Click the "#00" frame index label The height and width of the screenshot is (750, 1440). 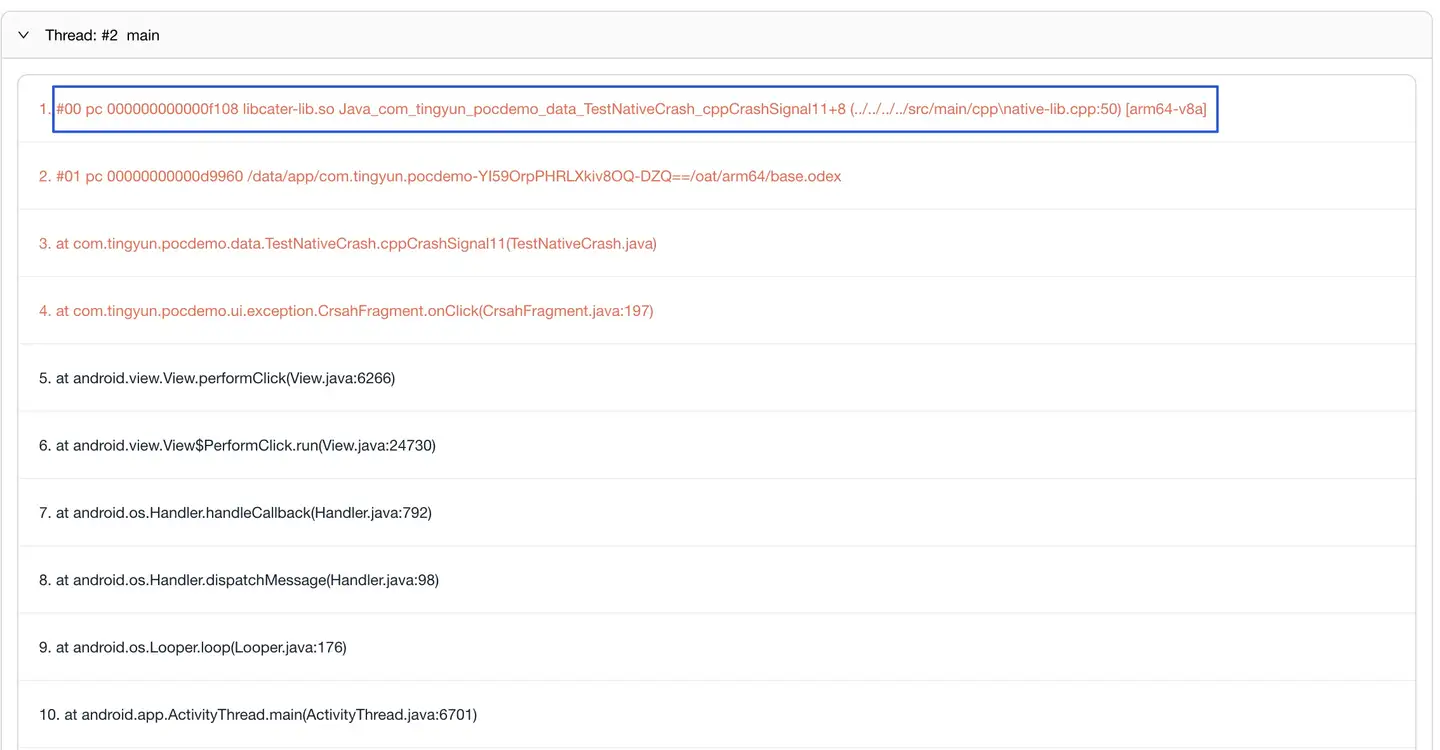(x=69, y=109)
